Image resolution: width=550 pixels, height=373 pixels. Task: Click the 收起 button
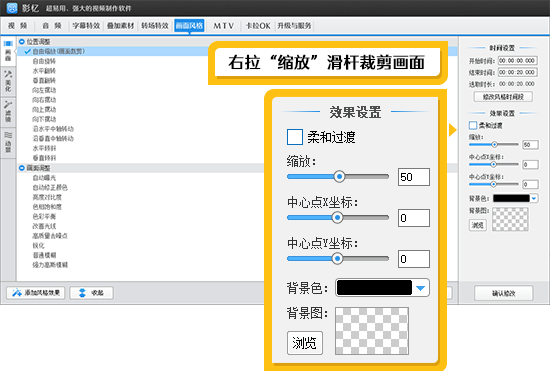(x=92, y=293)
